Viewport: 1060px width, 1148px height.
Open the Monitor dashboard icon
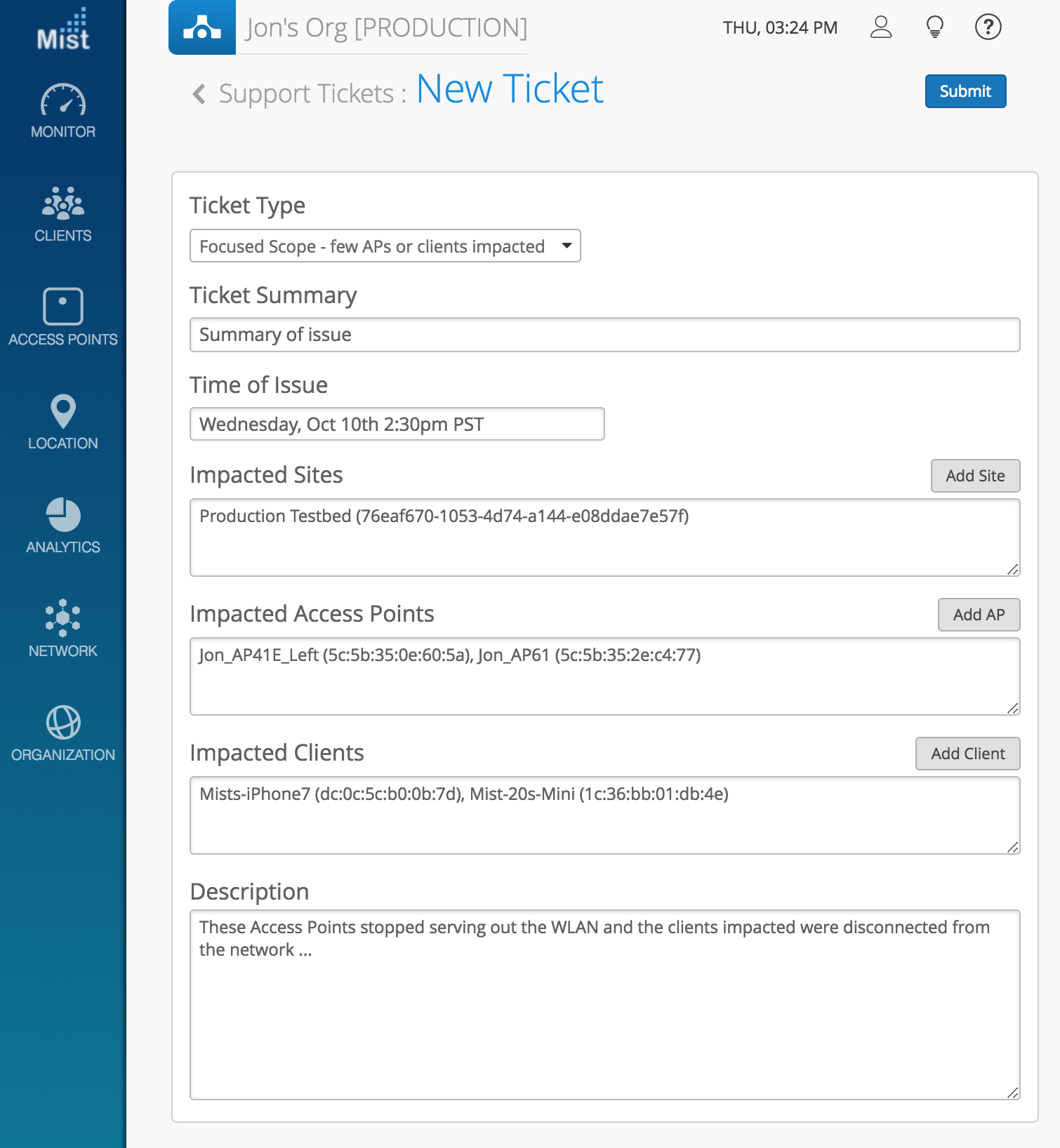pos(63,102)
